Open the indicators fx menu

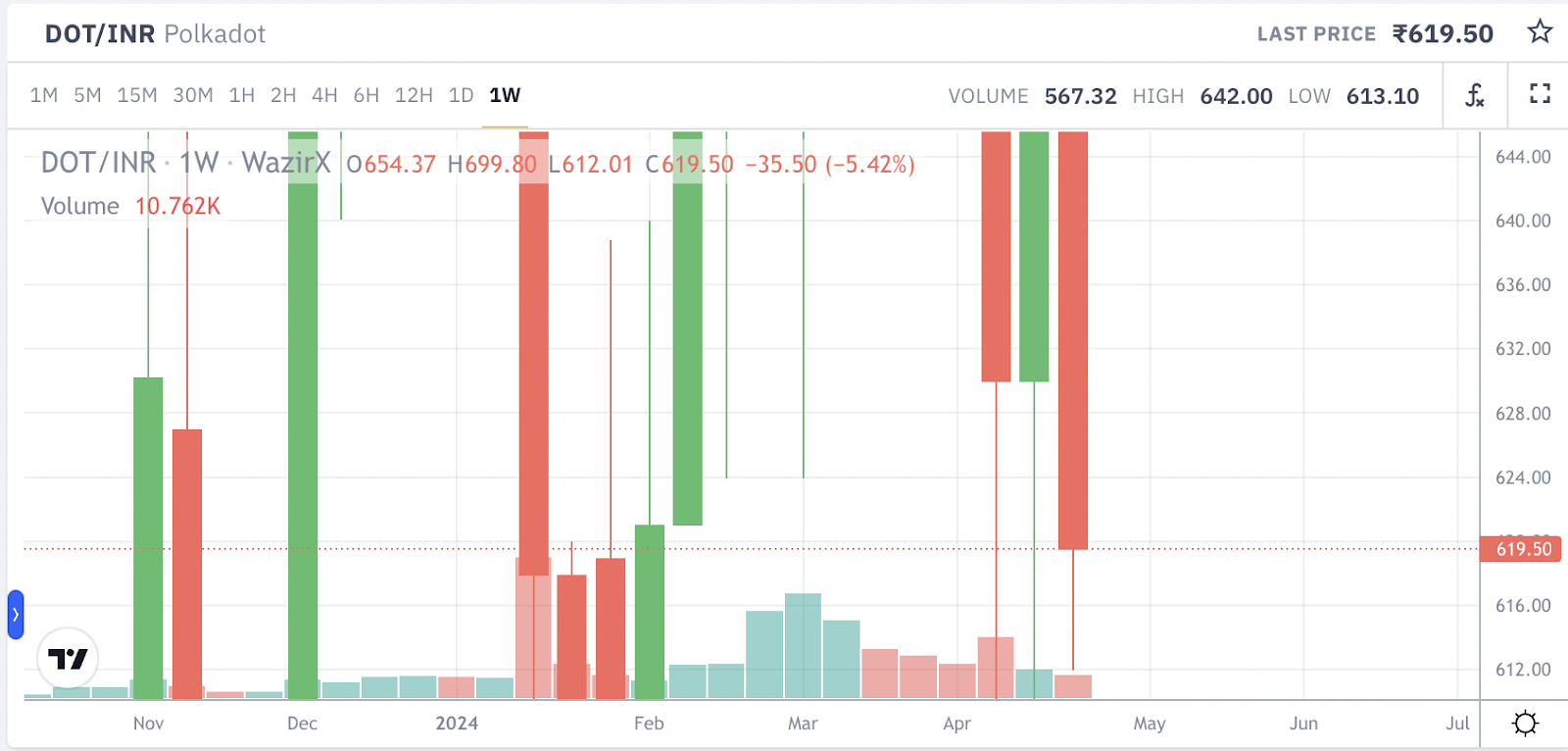tap(1475, 95)
